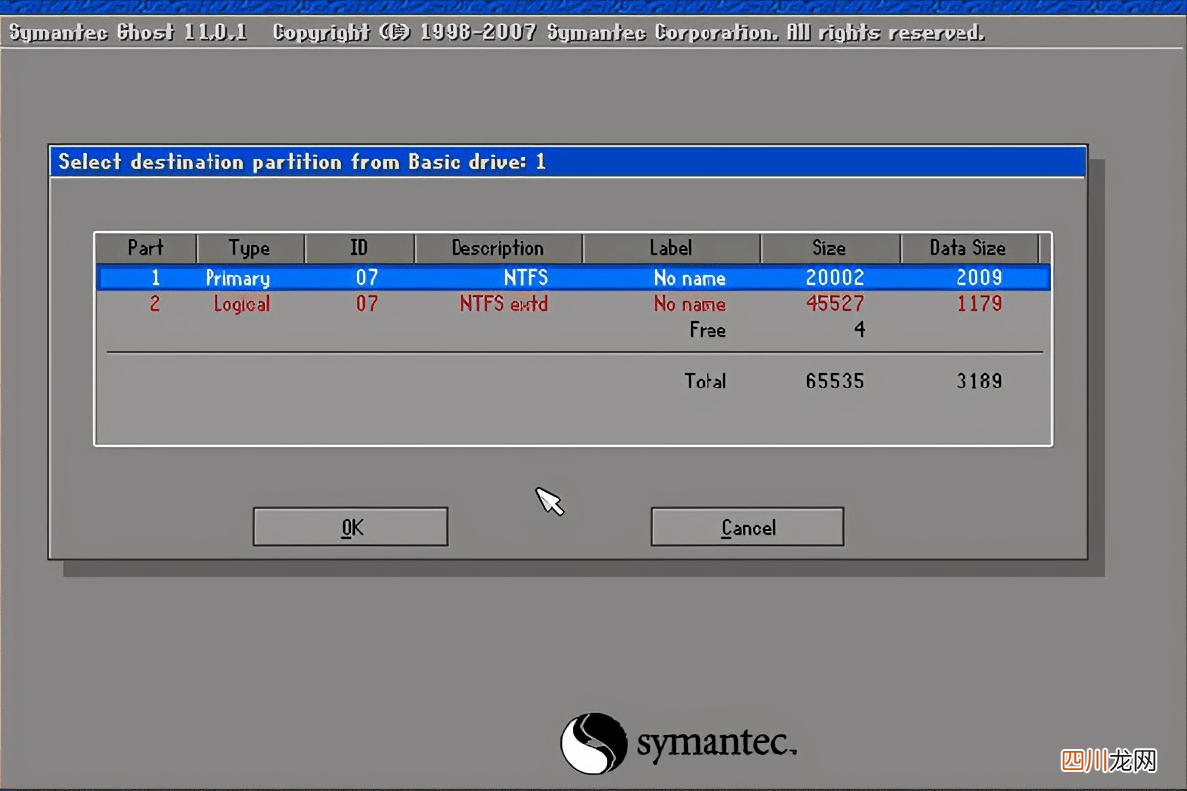The image size is (1187, 791).
Task: Click the Total data size value 3189
Action: (980, 381)
